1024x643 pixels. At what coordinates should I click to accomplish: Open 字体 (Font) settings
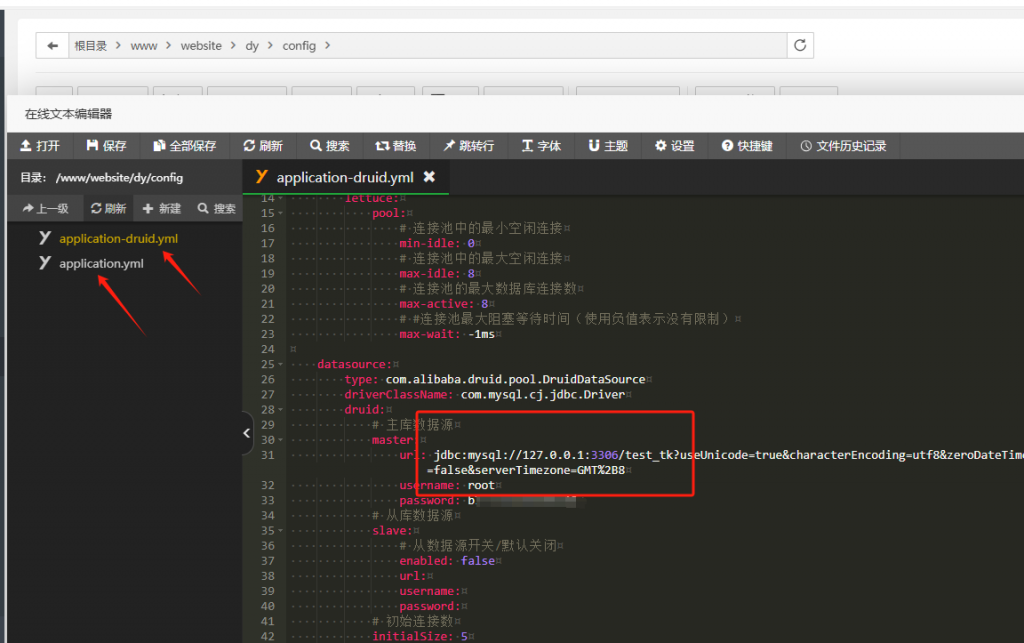pos(542,146)
